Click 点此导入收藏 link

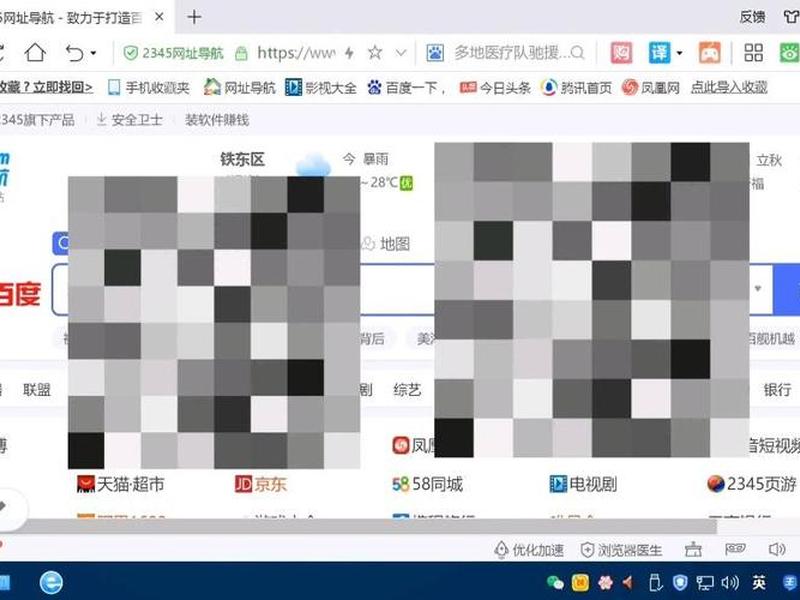pos(729,87)
